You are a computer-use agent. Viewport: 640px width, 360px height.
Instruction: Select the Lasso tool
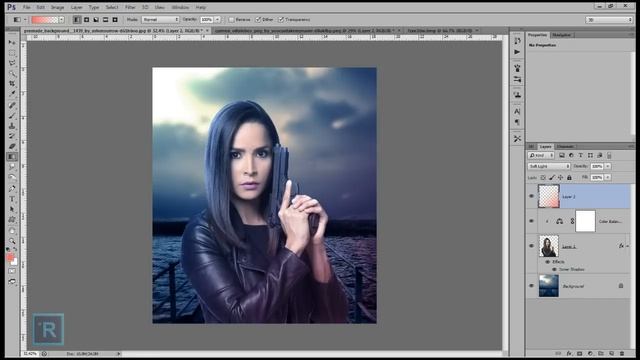point(12,63)
